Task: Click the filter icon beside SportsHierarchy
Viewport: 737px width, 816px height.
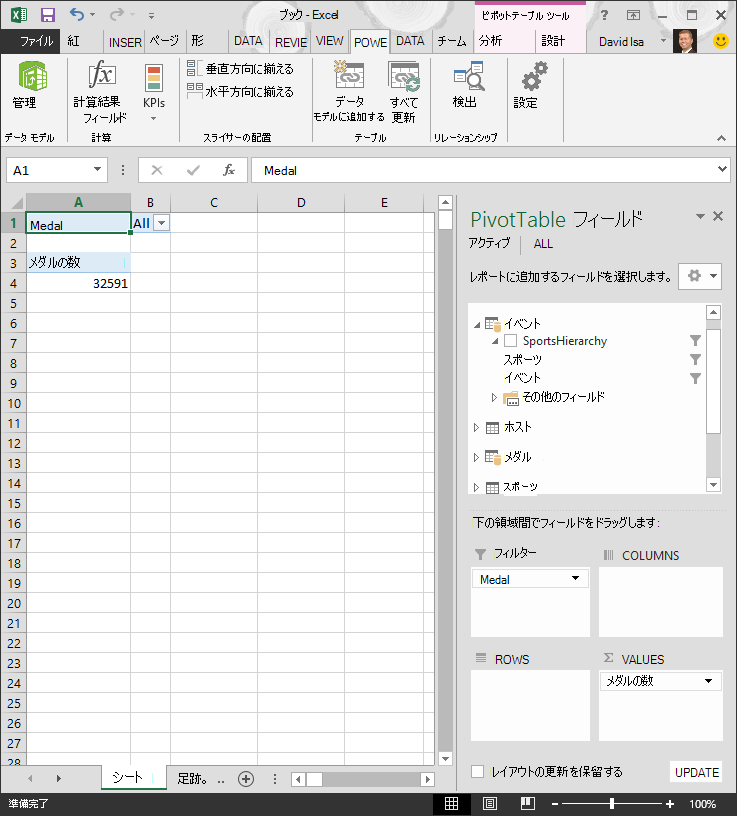Action: 695,340
